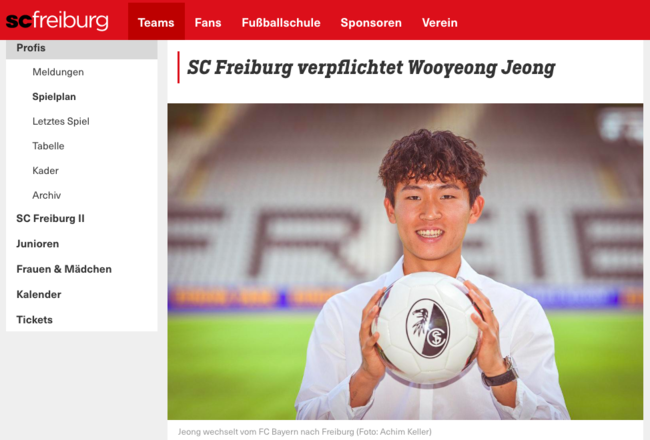Click the Wooyeong Jeong article photo

[405, 262]
